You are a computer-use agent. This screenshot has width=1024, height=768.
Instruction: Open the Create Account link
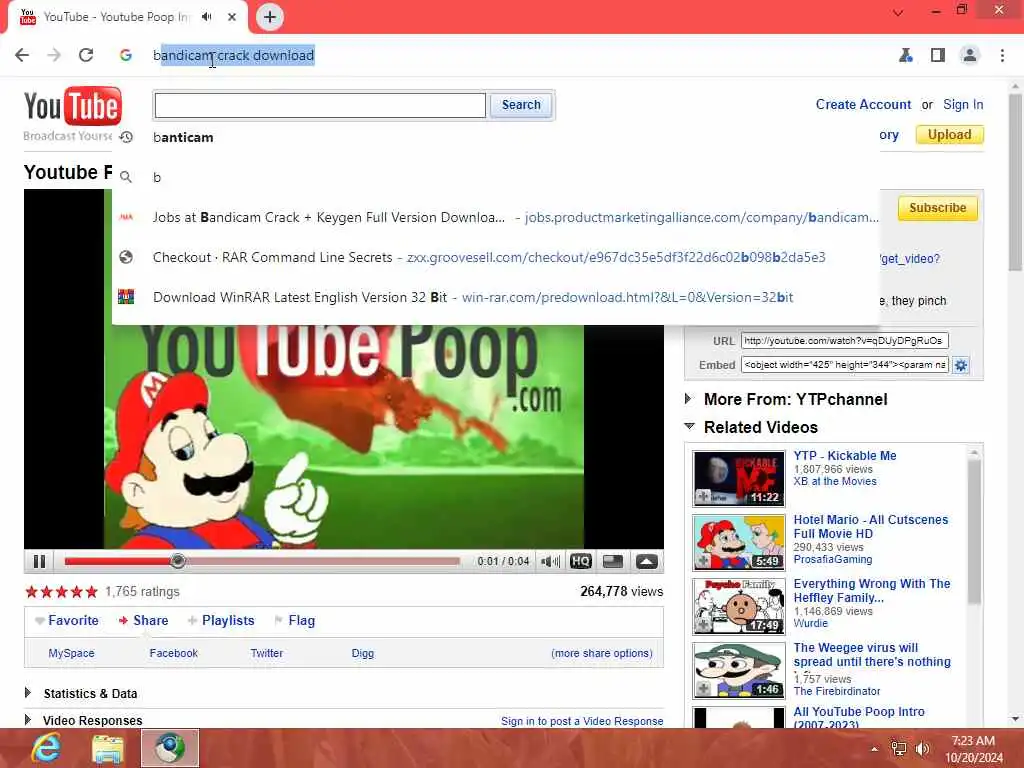click(863, 104)
